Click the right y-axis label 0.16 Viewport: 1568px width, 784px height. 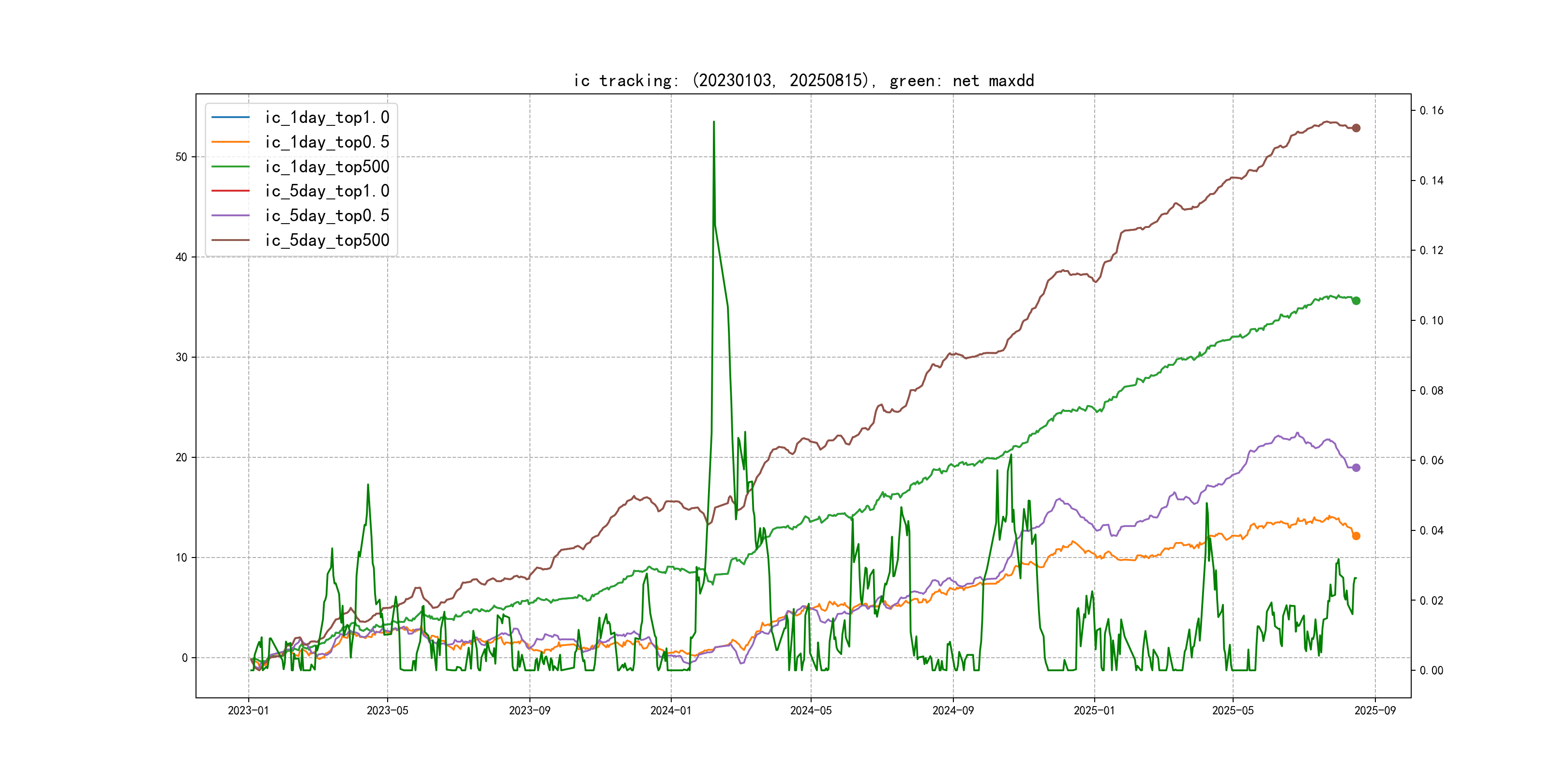coord(1431,111)
